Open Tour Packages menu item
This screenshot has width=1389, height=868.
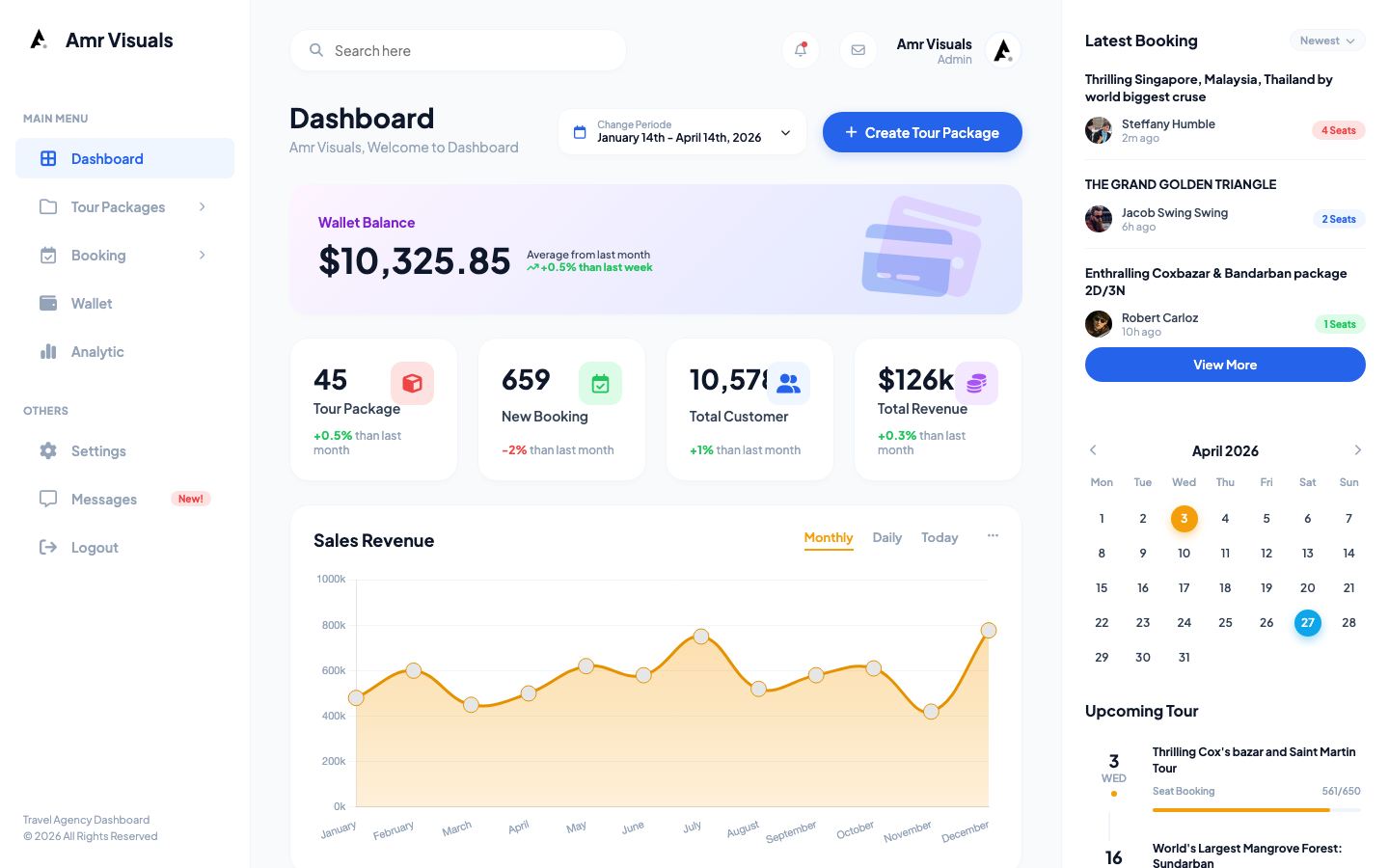124,206
